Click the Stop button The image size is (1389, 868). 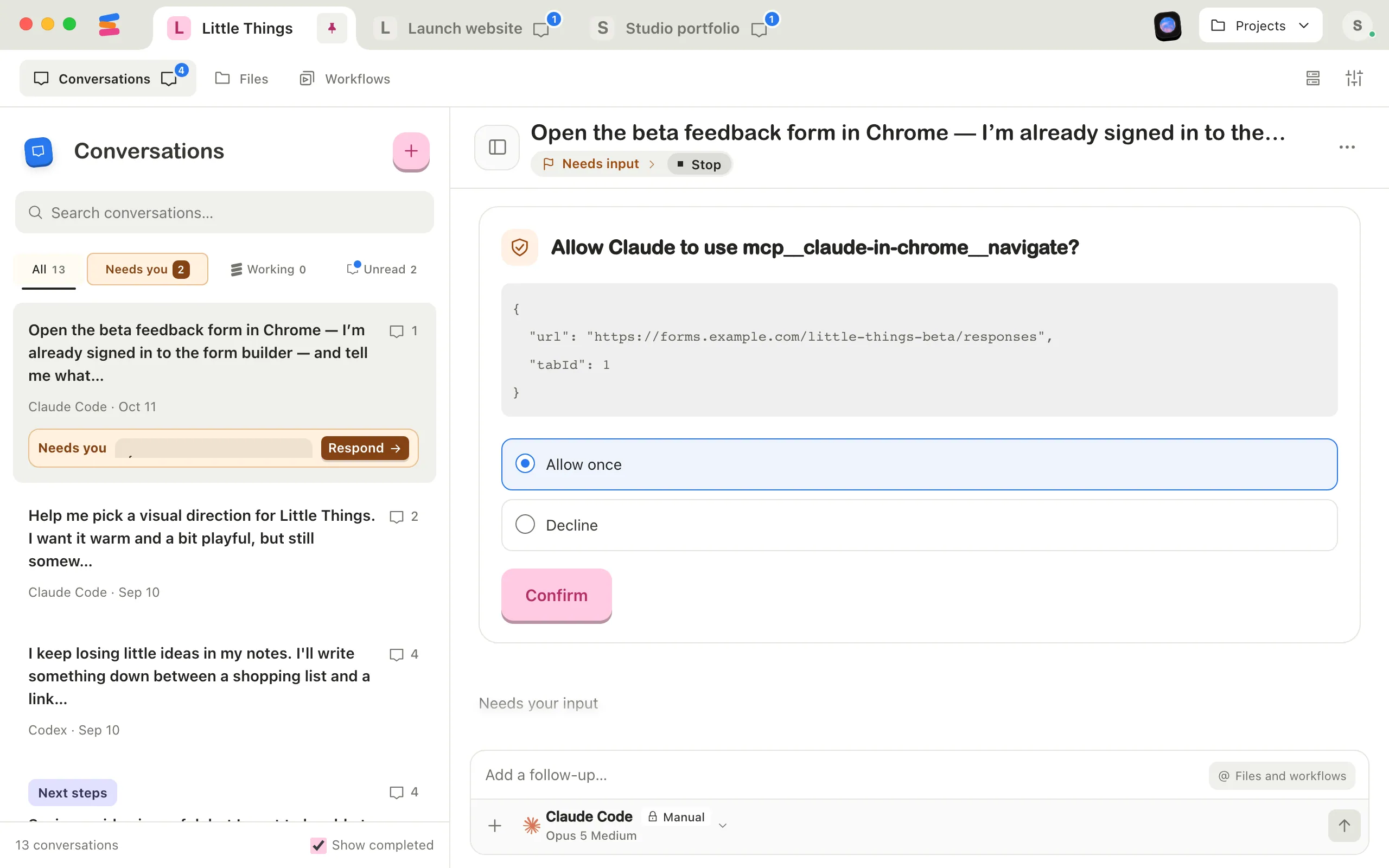pyautogui.click(x=699, y=164)
